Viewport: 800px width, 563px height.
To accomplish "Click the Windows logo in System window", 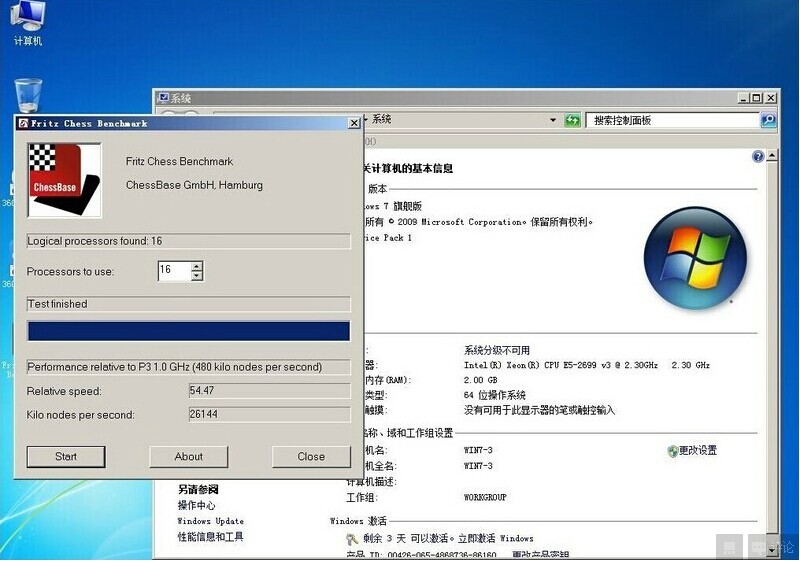I will 695,258.
